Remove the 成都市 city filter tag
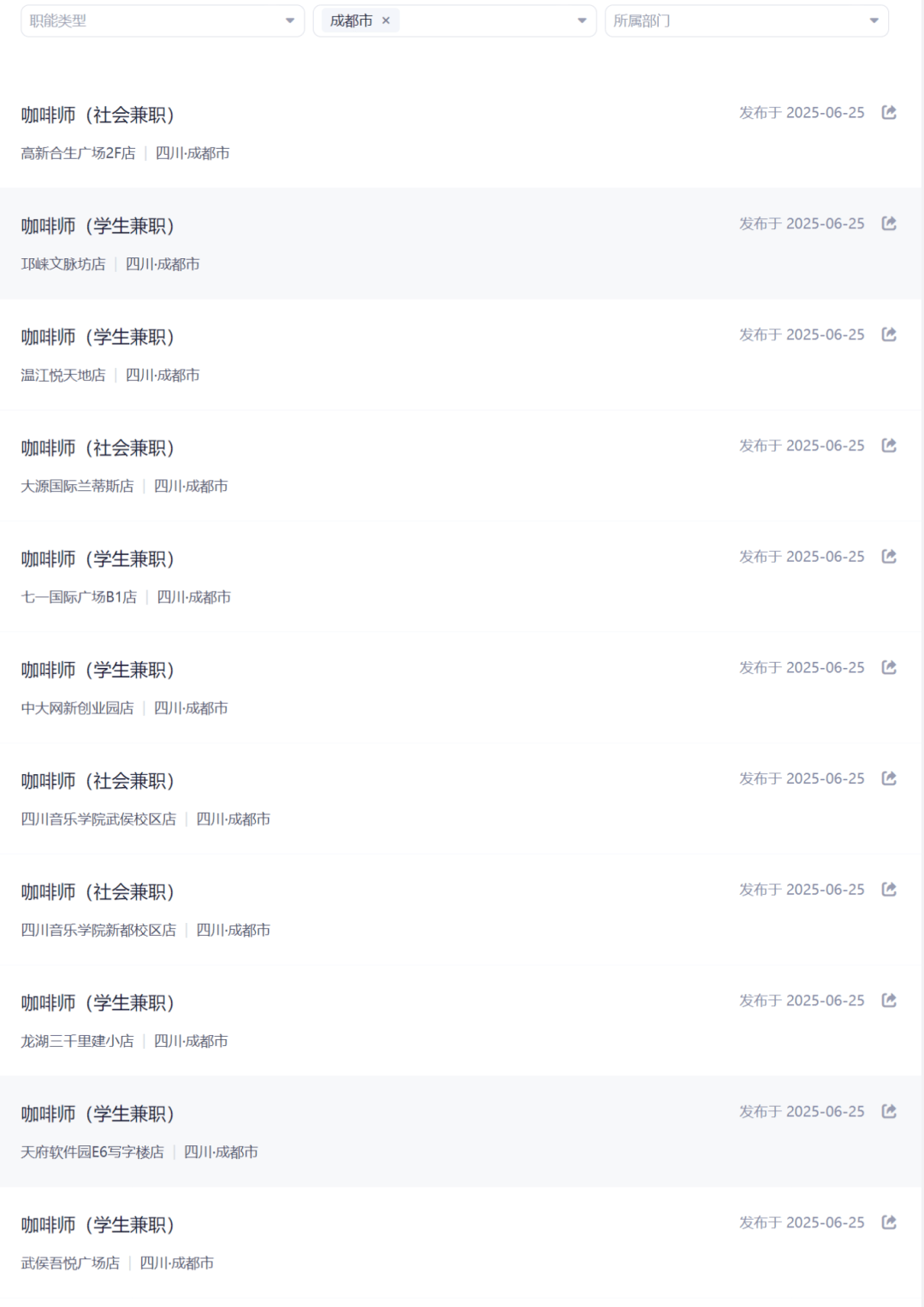This screenshot has width=924, height=1307. pyautogui.click(x=386, y=21)
